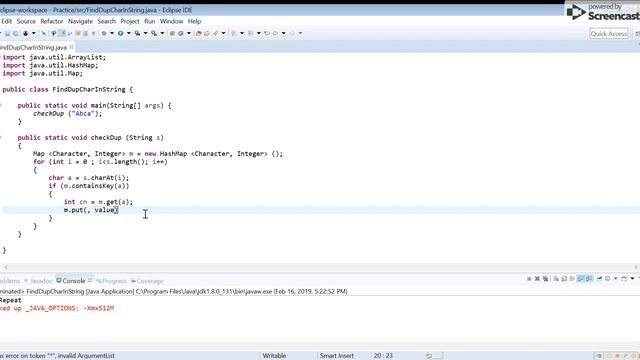Open the dropdown arrow next to the Debug icon
Image resolution: width=640 pixels, height=360 pixels.
(112, 33)
